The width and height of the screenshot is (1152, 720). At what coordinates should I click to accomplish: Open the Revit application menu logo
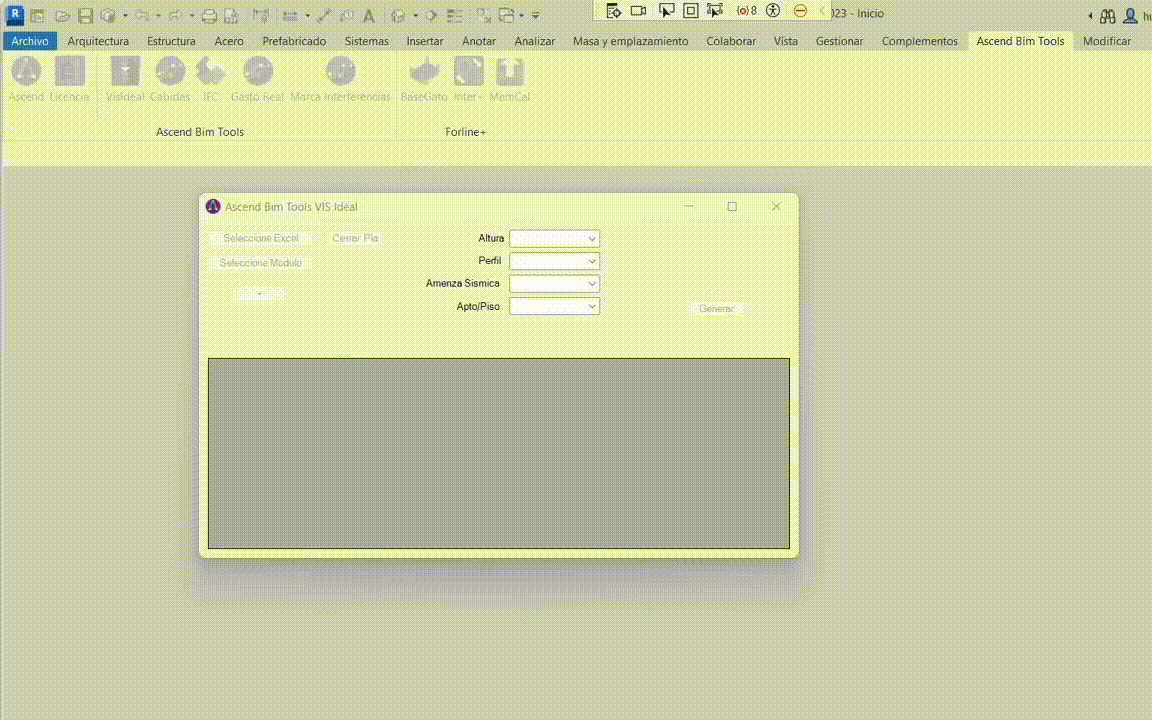pos(14,14)
